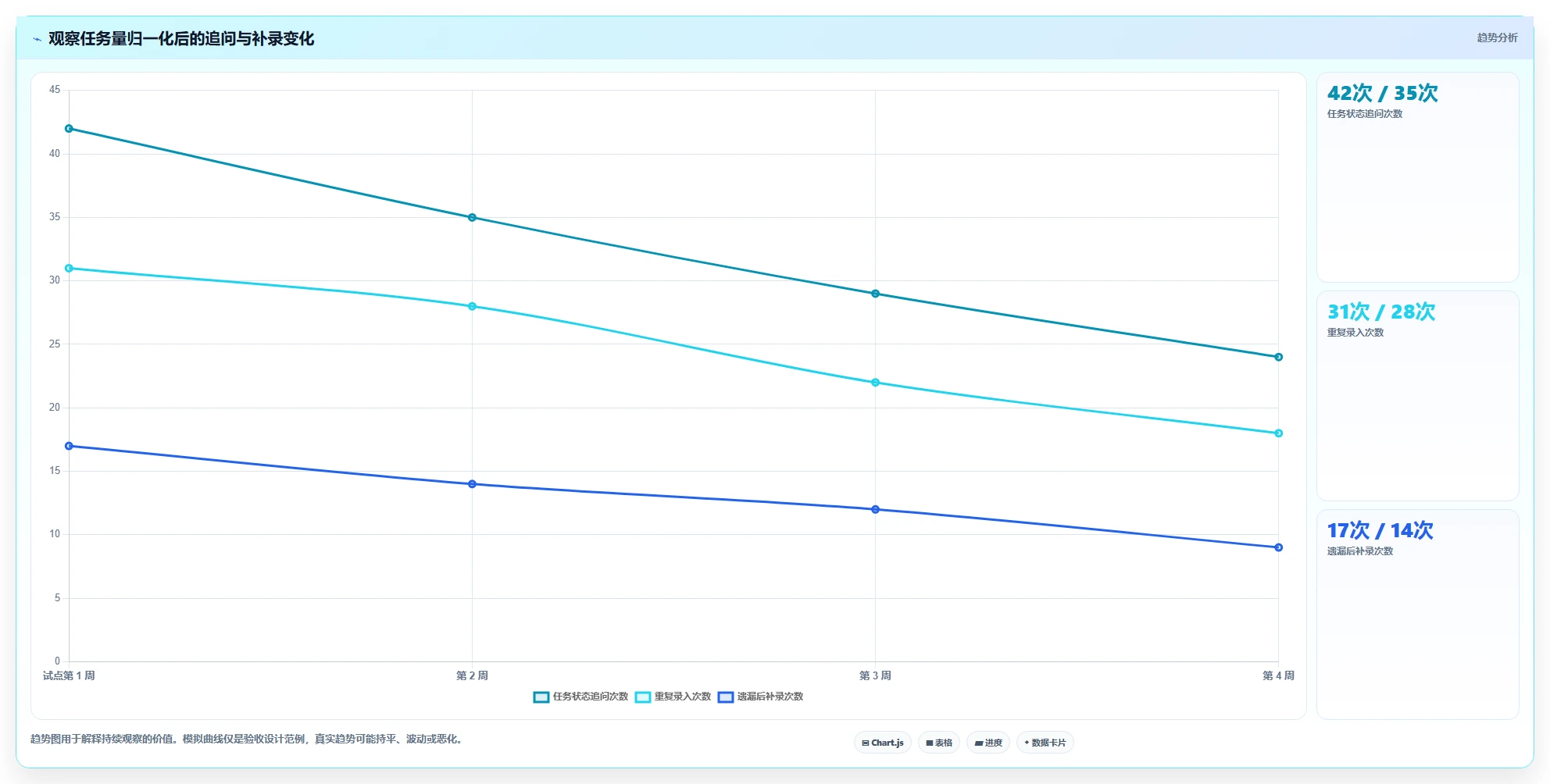Click the y-axis tick label 15
This screenshot has width=1550, height=784.
click(55, 471)
